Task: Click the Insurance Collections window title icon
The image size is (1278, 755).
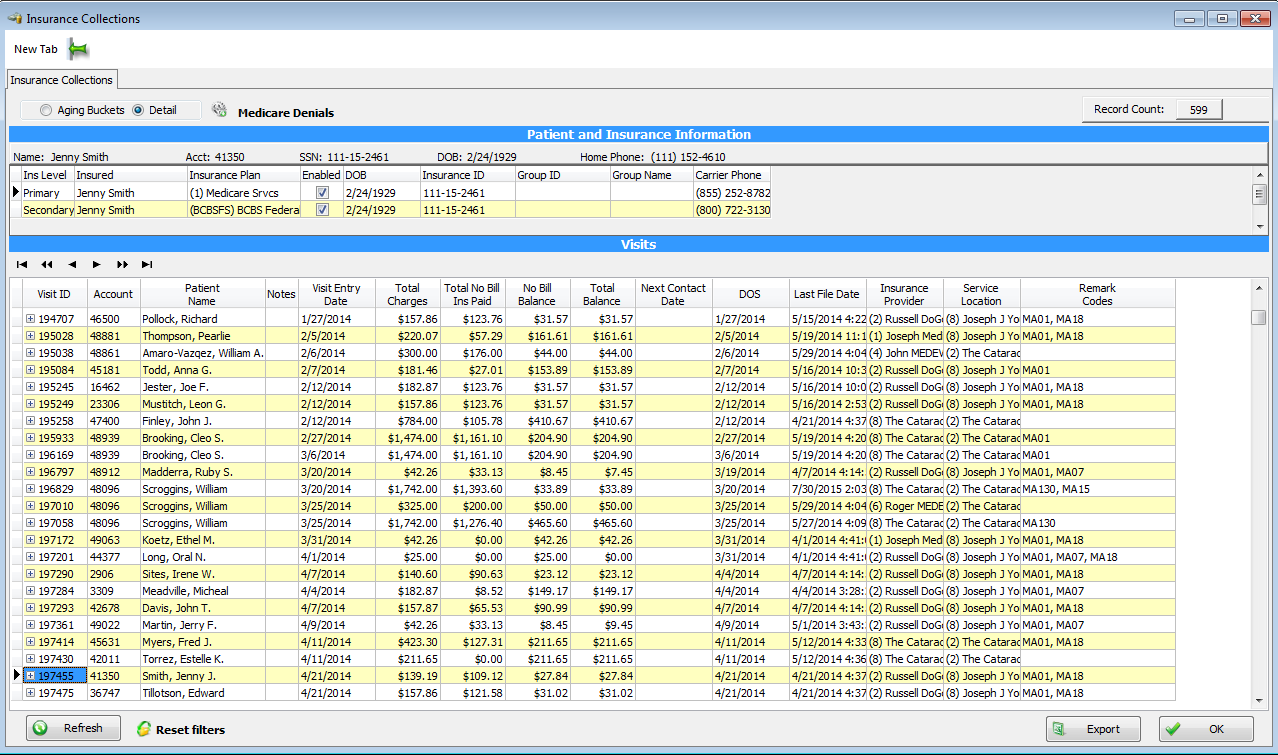Action: coord(14,18)
